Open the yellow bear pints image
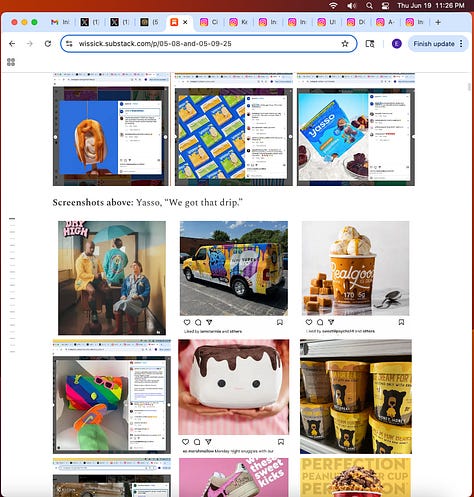 [356, 397]
